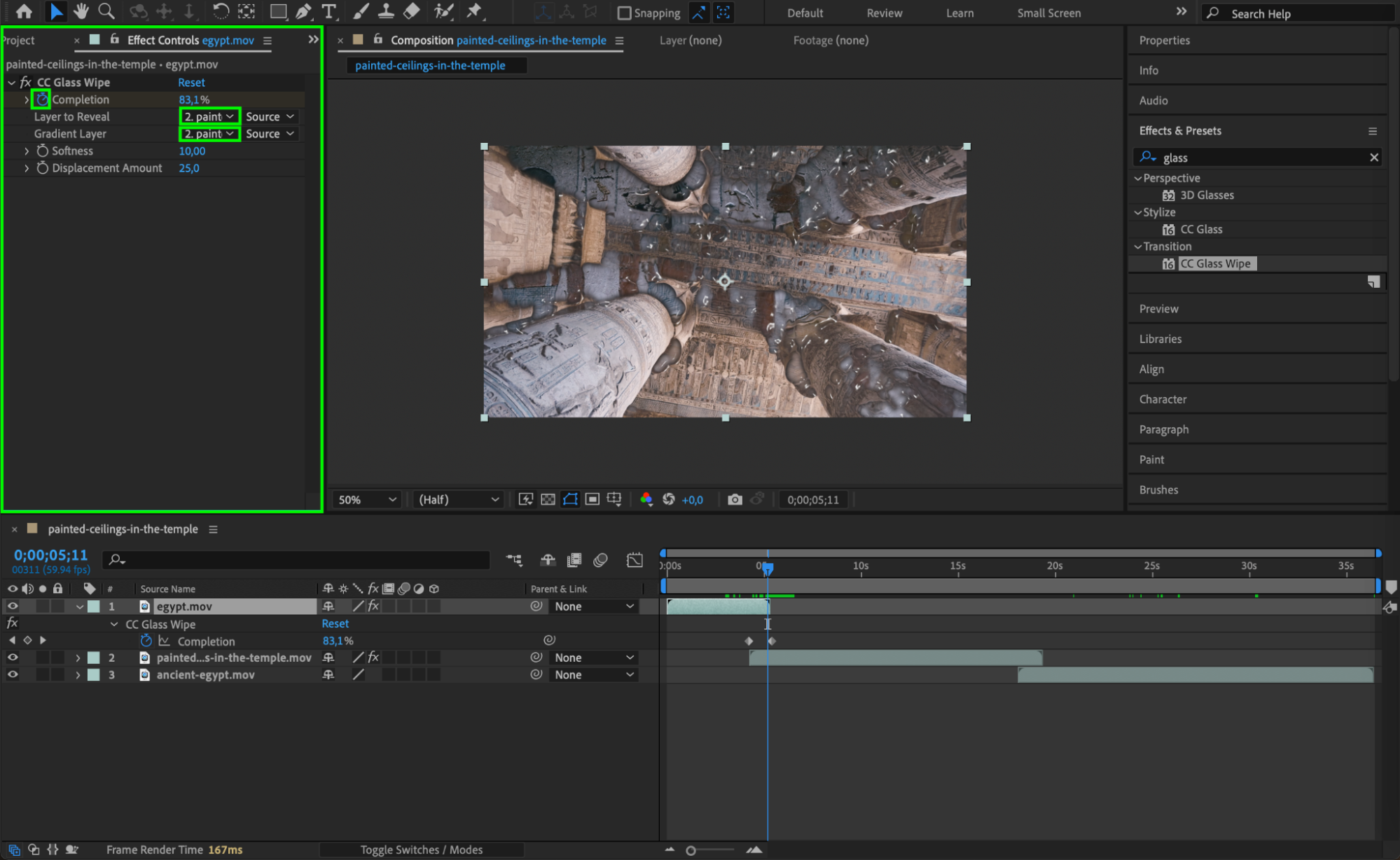1400x860 pixels.
Task: Enable the Snapping checkbox
Action: click(x=624, y=13)
